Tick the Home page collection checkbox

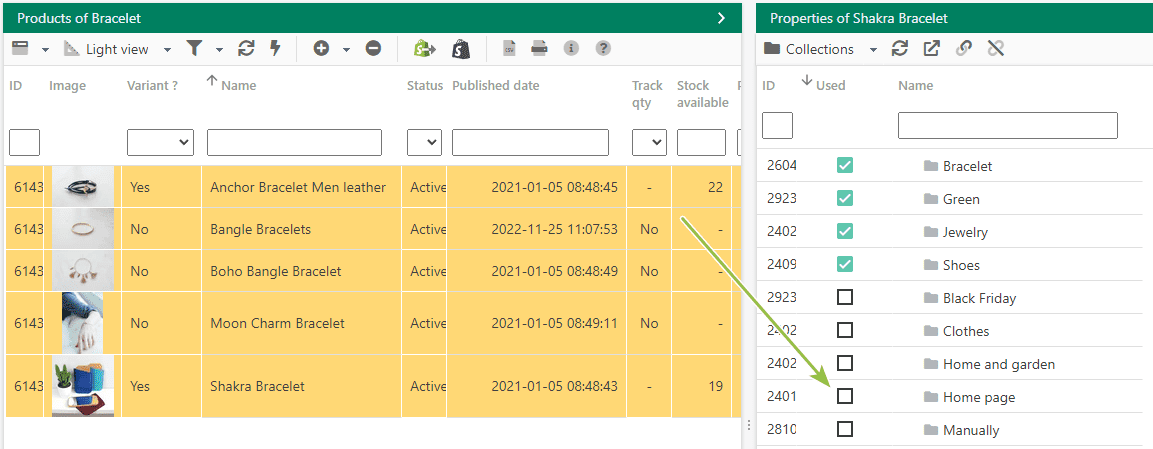click(845, 396)
